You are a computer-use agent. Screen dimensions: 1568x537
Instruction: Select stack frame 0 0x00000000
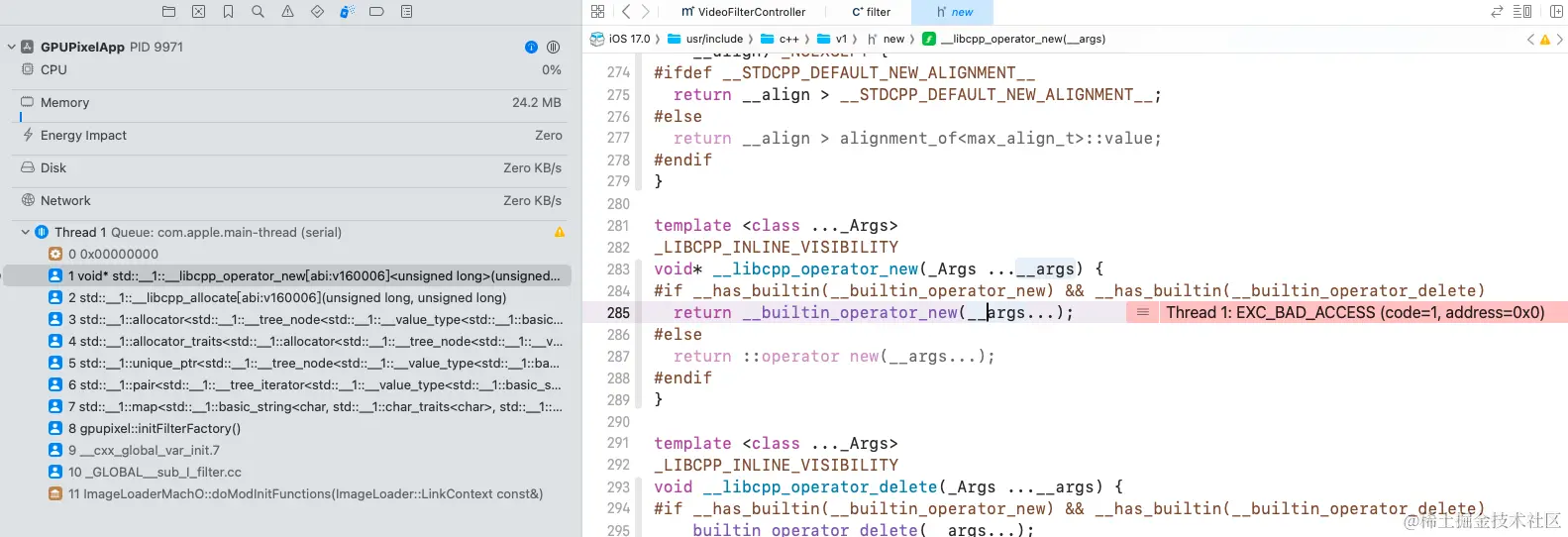291,254
